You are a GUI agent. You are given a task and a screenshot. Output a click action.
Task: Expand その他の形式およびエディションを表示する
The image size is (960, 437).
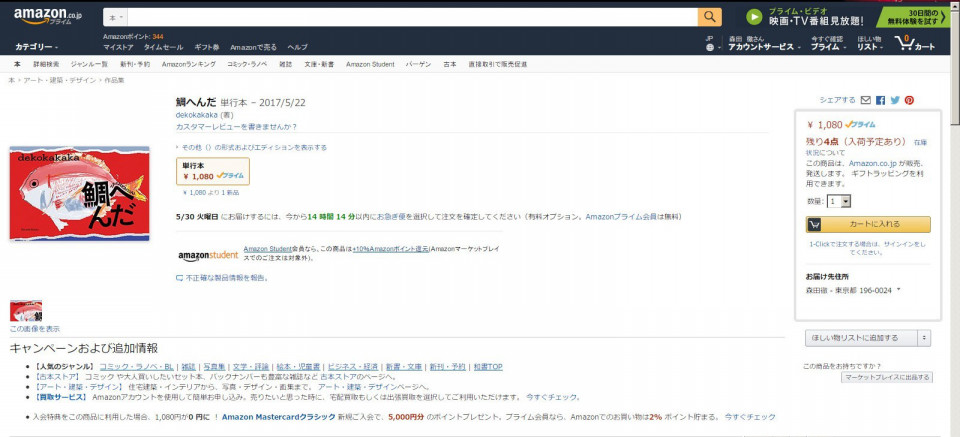[x=251, y=148]
